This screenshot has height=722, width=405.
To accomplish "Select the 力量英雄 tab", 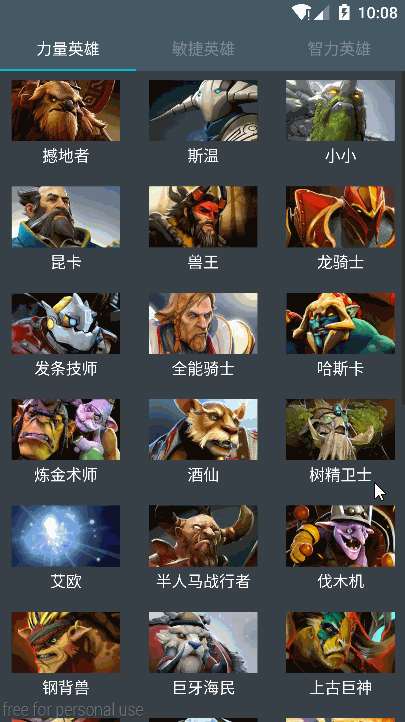I will [x=68, y=49].
